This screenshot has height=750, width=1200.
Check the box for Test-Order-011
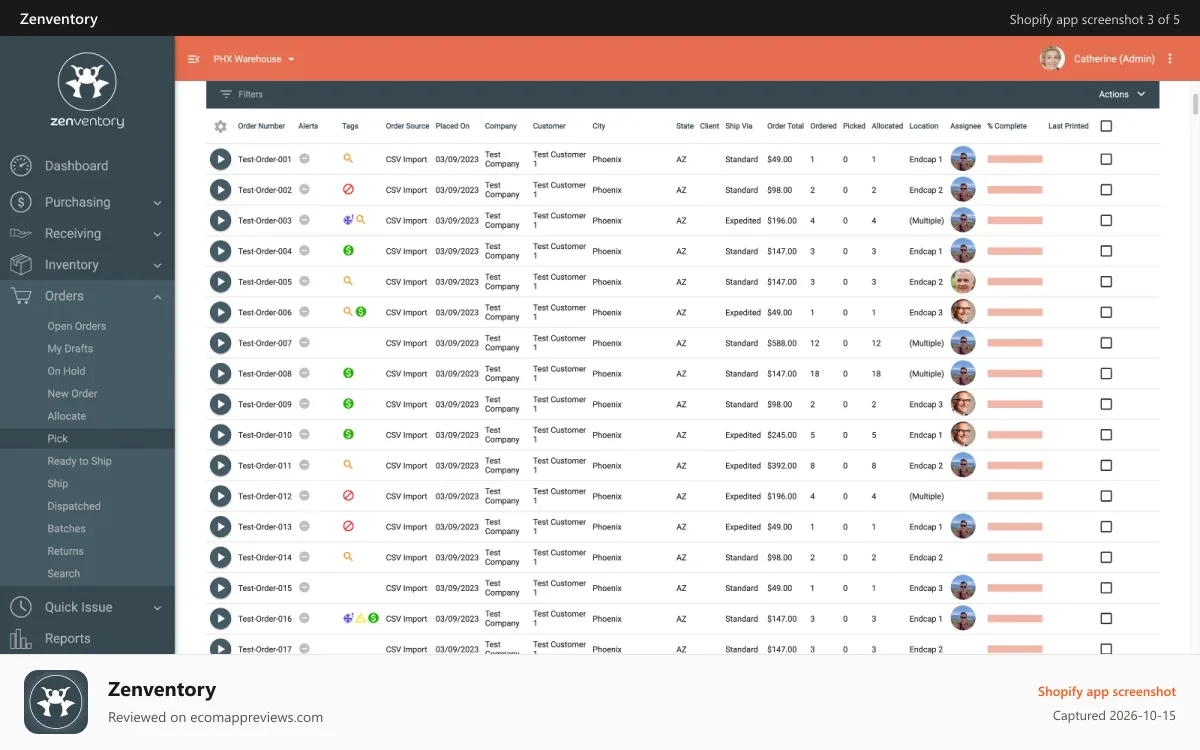click(1106, 466)
